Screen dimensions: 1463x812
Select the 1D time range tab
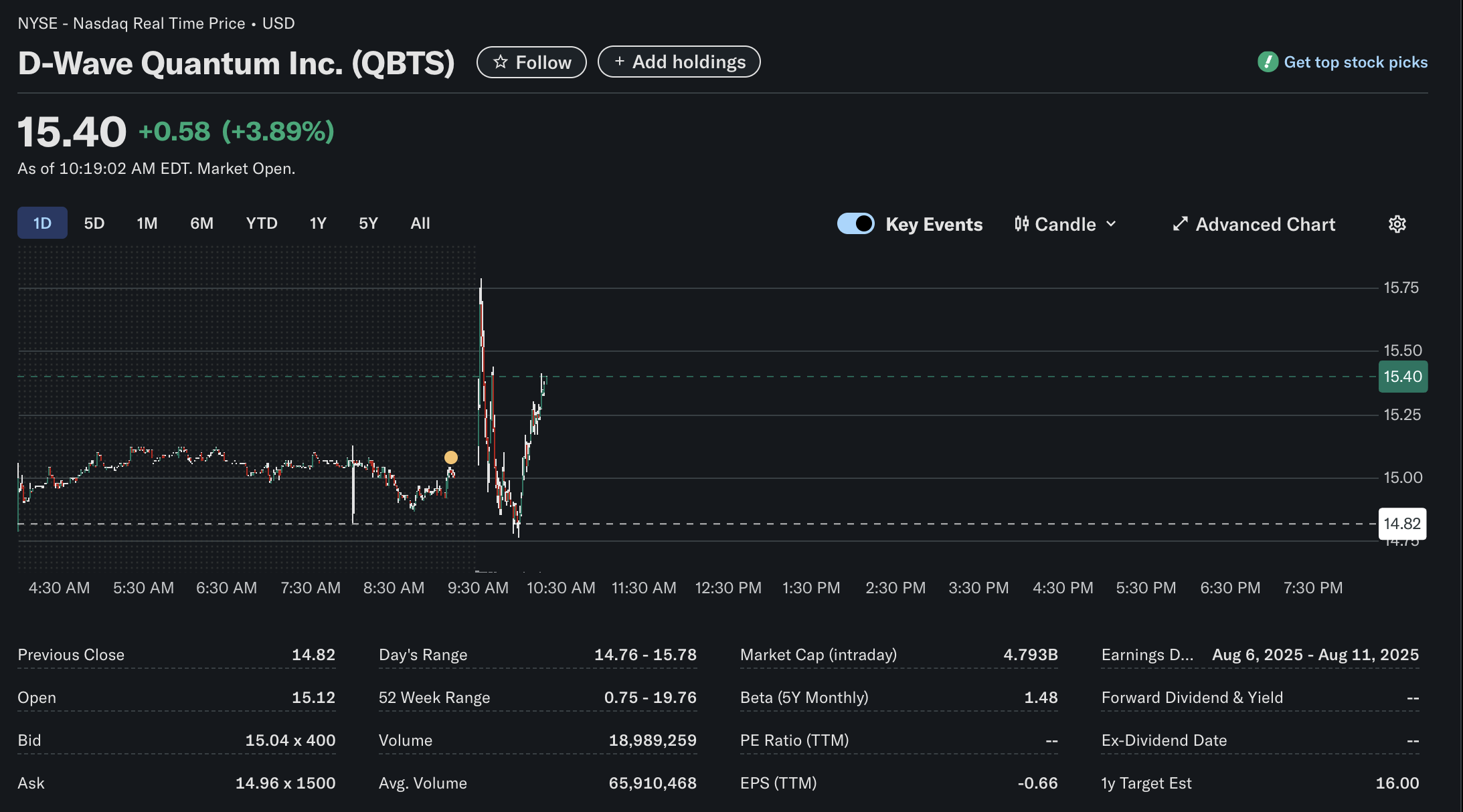coord(42,223)
